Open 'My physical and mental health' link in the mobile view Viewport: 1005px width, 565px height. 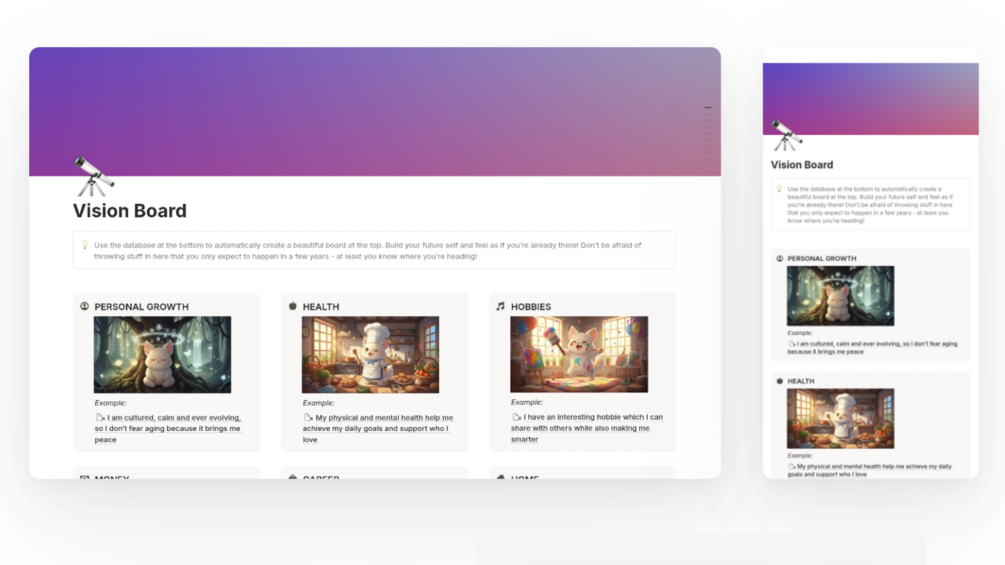(x=870, y=470)
